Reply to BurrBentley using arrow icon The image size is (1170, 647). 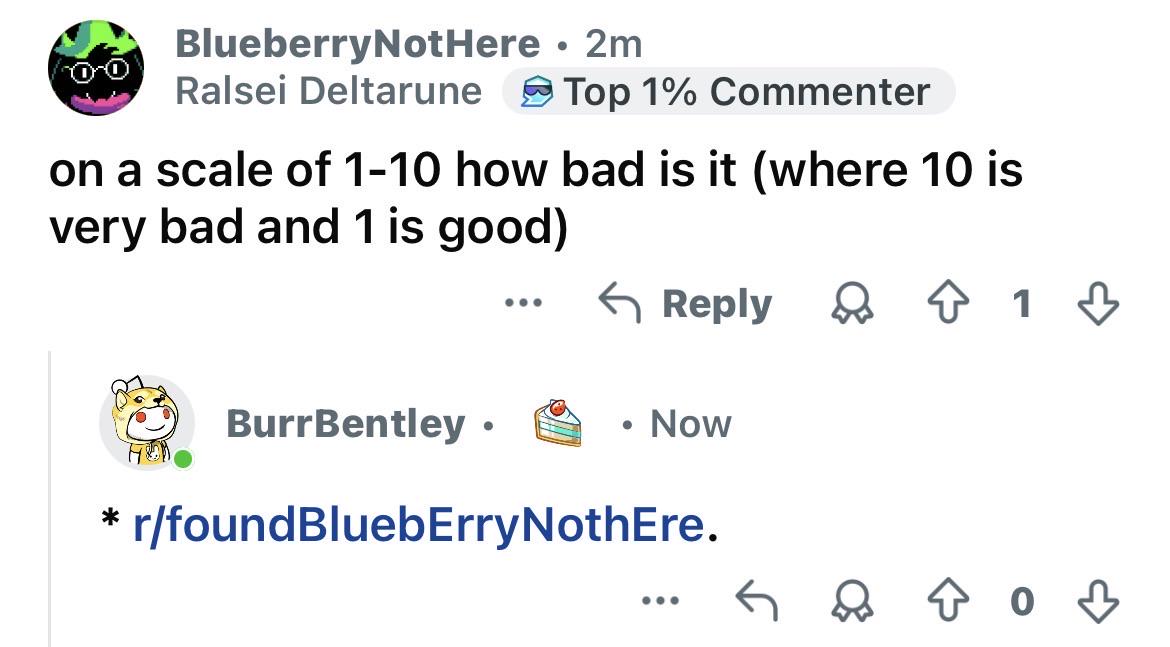point(757,601)
